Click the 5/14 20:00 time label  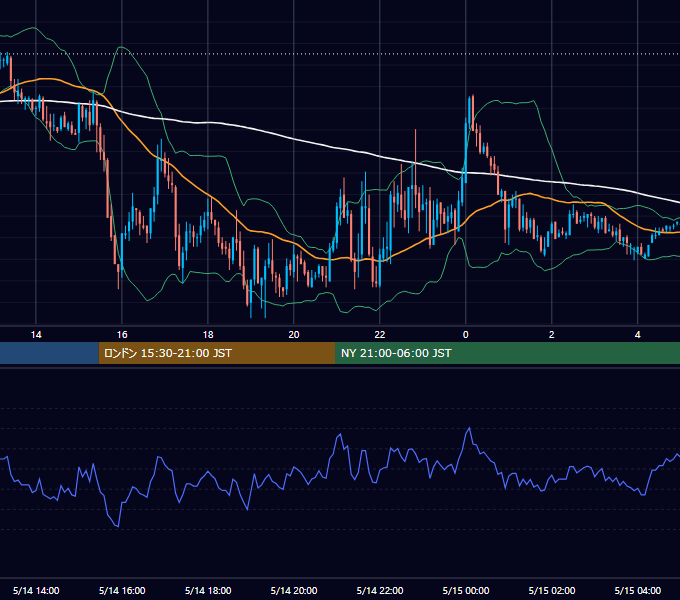pyautogui.click(x=294, y=590)
